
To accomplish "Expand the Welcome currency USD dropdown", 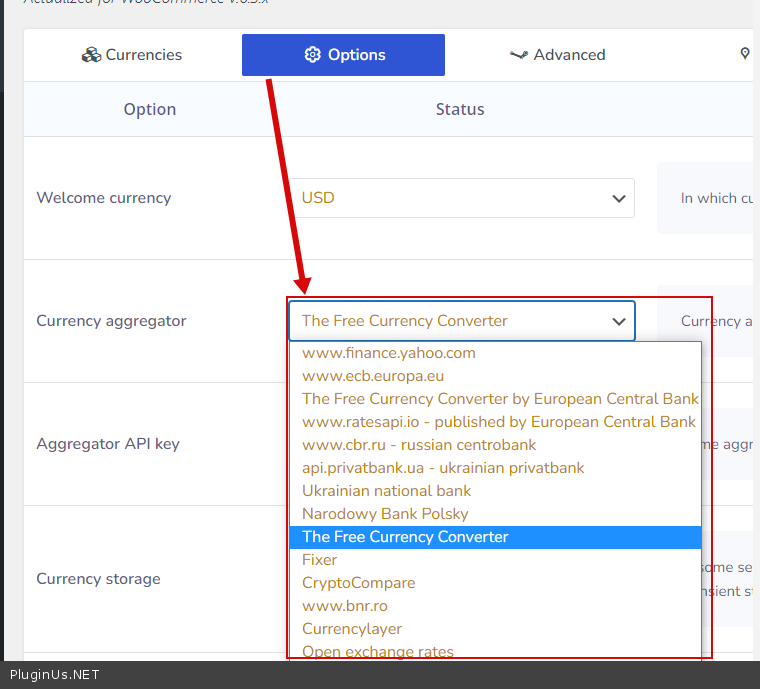I will tap(461, 198).
